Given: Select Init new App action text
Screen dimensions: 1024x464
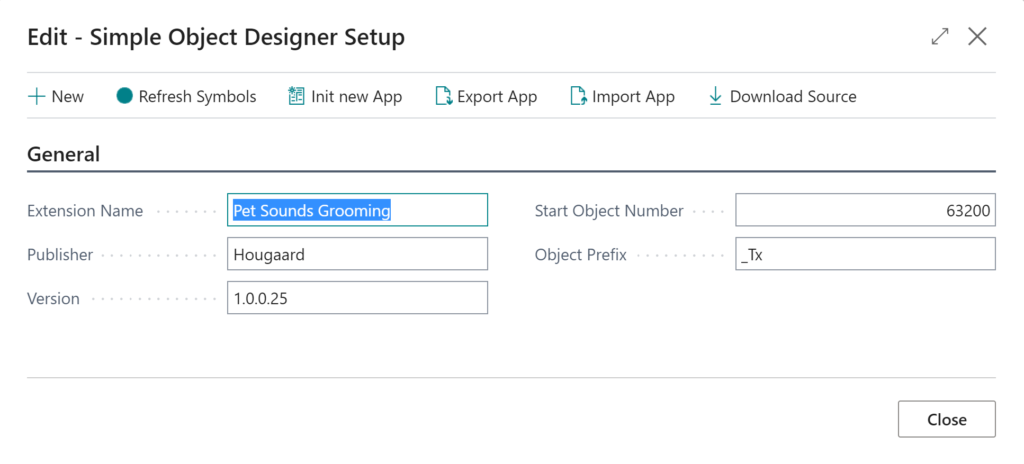Looking at the screenshot, I should [357, 97].
